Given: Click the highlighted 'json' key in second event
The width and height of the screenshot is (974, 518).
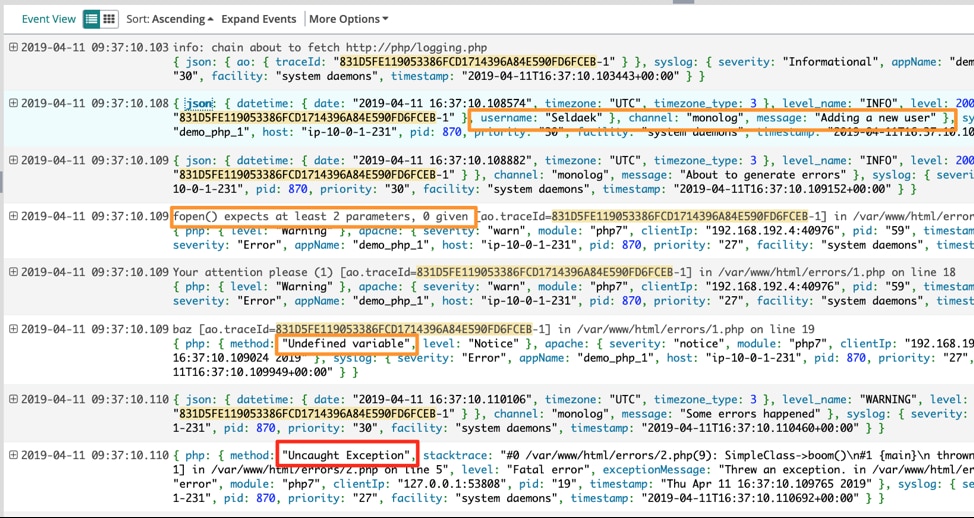Looking at the screenshot, I should click(x=200, y=103).
